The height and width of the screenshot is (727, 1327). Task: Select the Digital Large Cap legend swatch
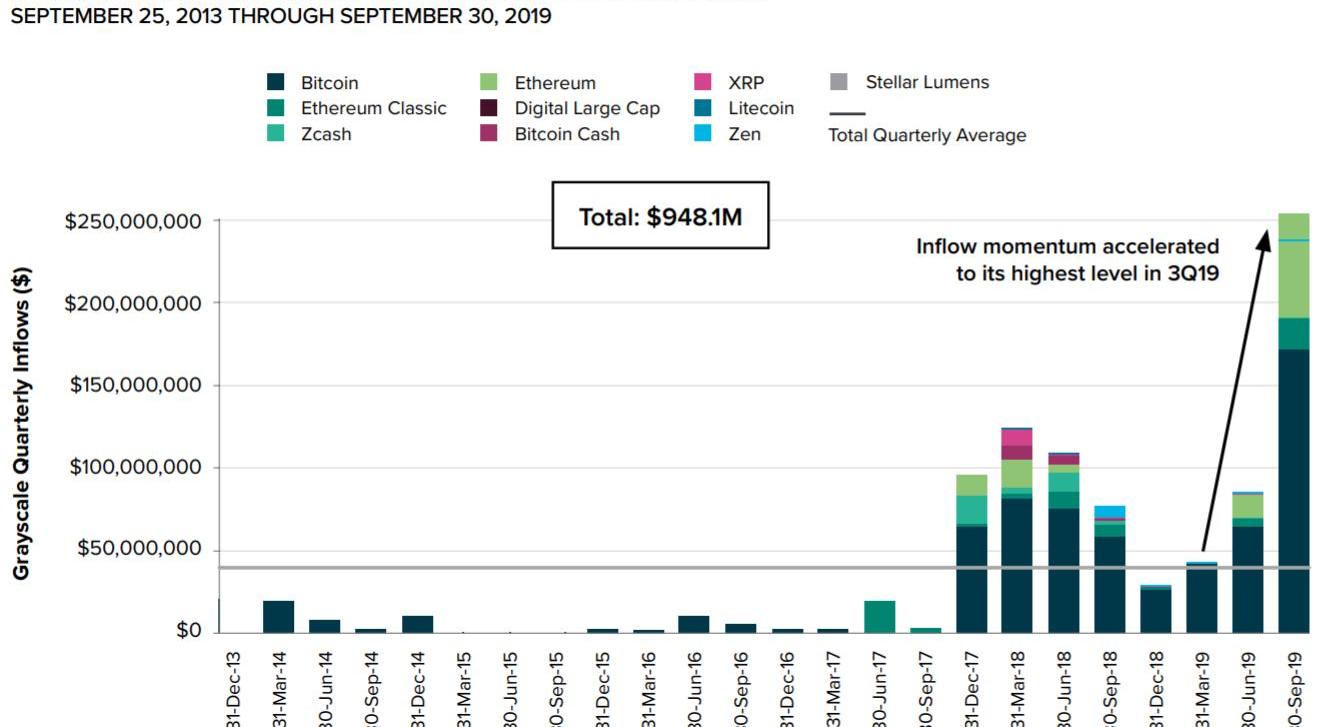tap(489, 108)
